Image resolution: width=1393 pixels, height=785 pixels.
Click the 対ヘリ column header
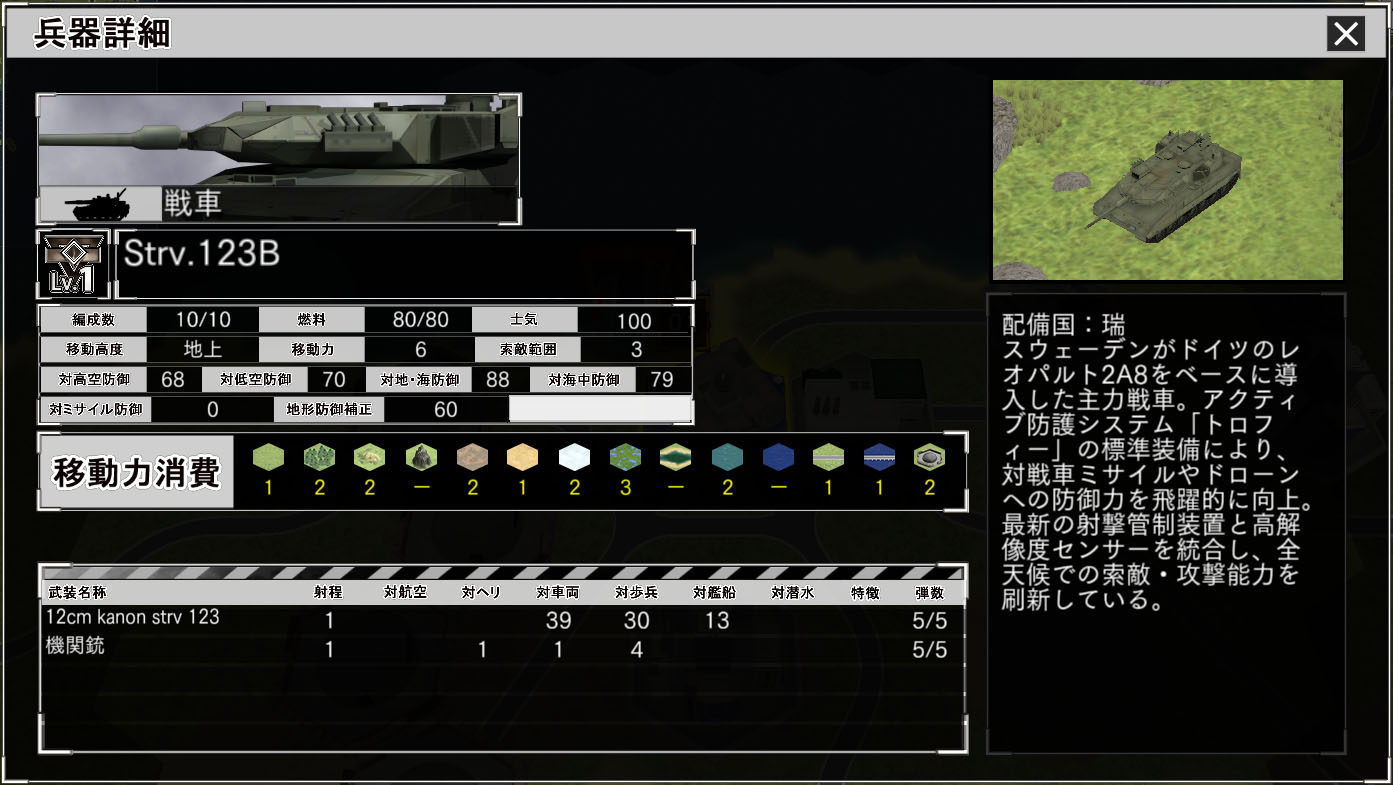coord(482,593)
